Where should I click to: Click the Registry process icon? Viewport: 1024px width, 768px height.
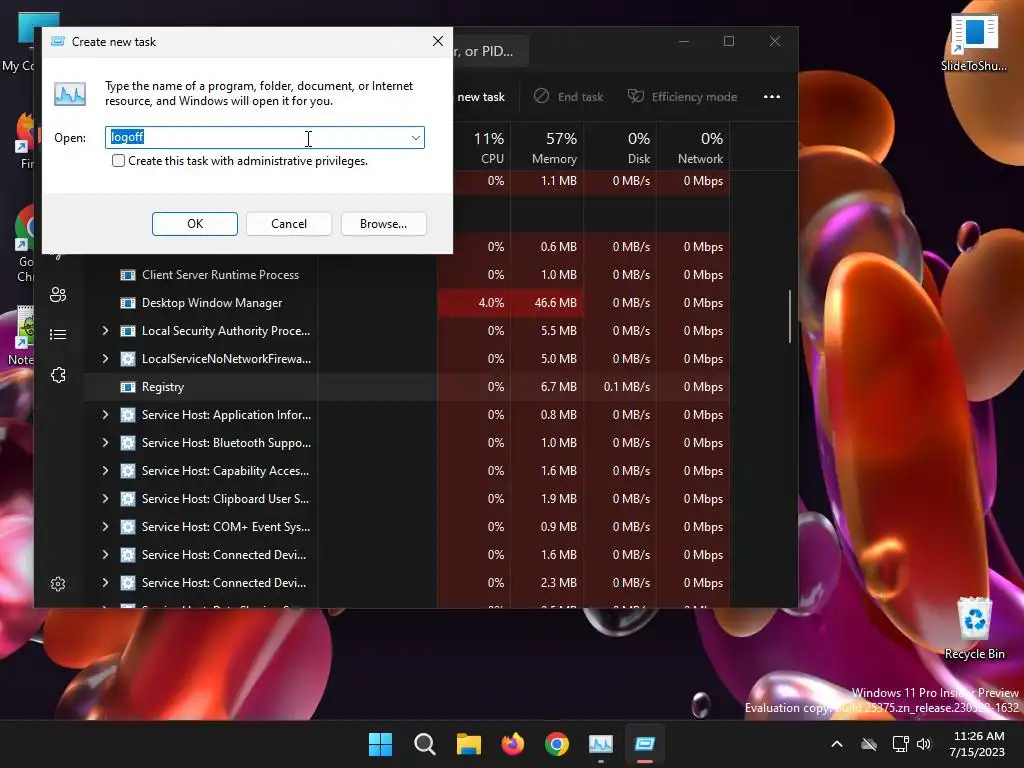[x=128, y=387]
